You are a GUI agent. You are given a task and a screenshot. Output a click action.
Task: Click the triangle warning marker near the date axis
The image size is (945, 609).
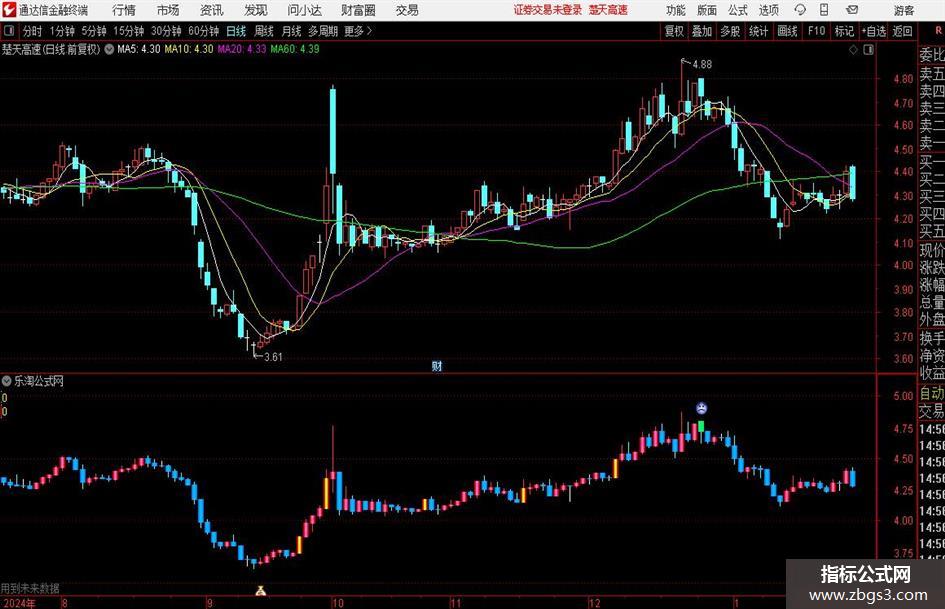(260, 590)
